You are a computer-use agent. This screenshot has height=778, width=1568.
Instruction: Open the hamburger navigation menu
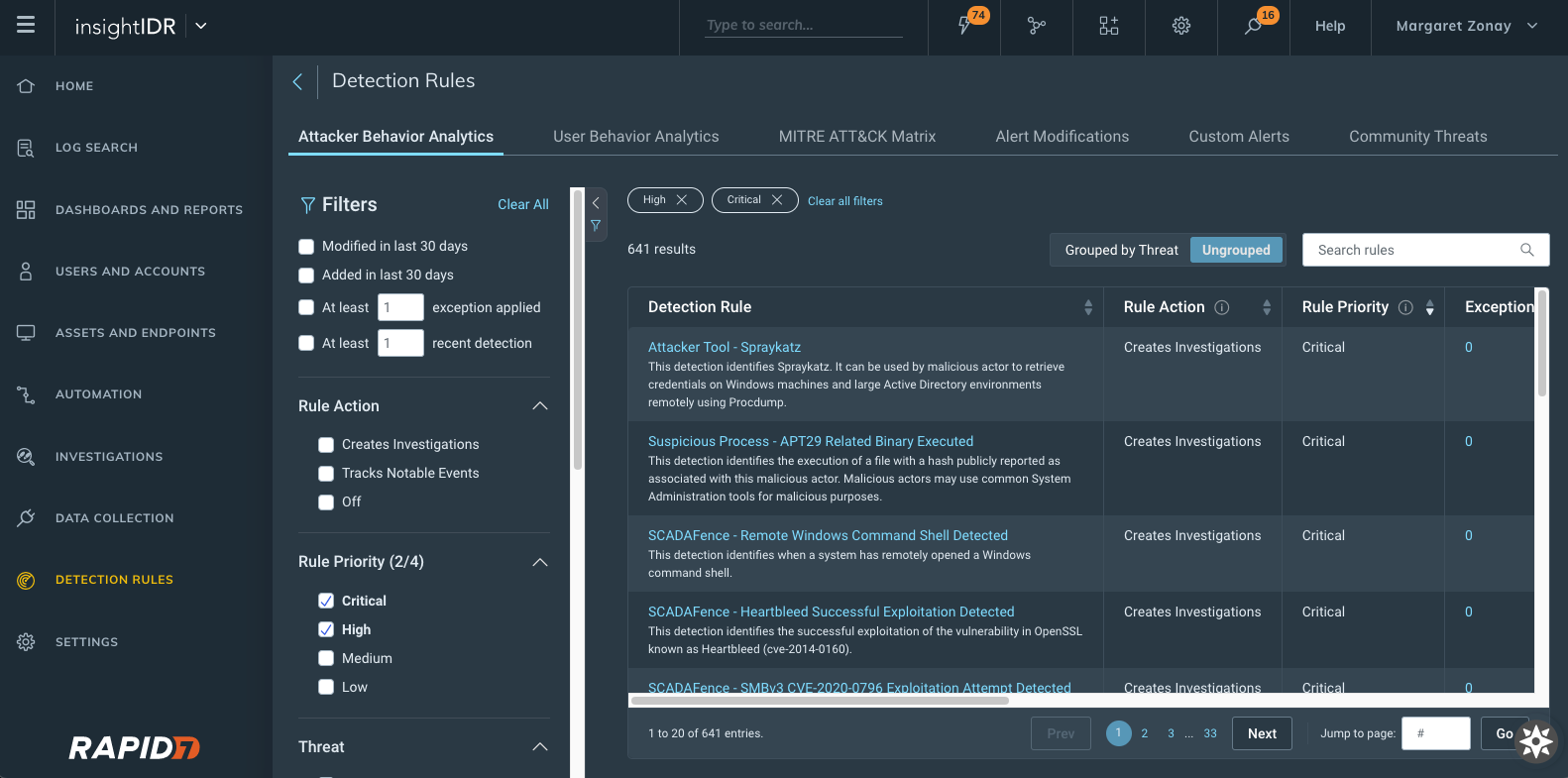pyautogui.click(x=26, y=25)
